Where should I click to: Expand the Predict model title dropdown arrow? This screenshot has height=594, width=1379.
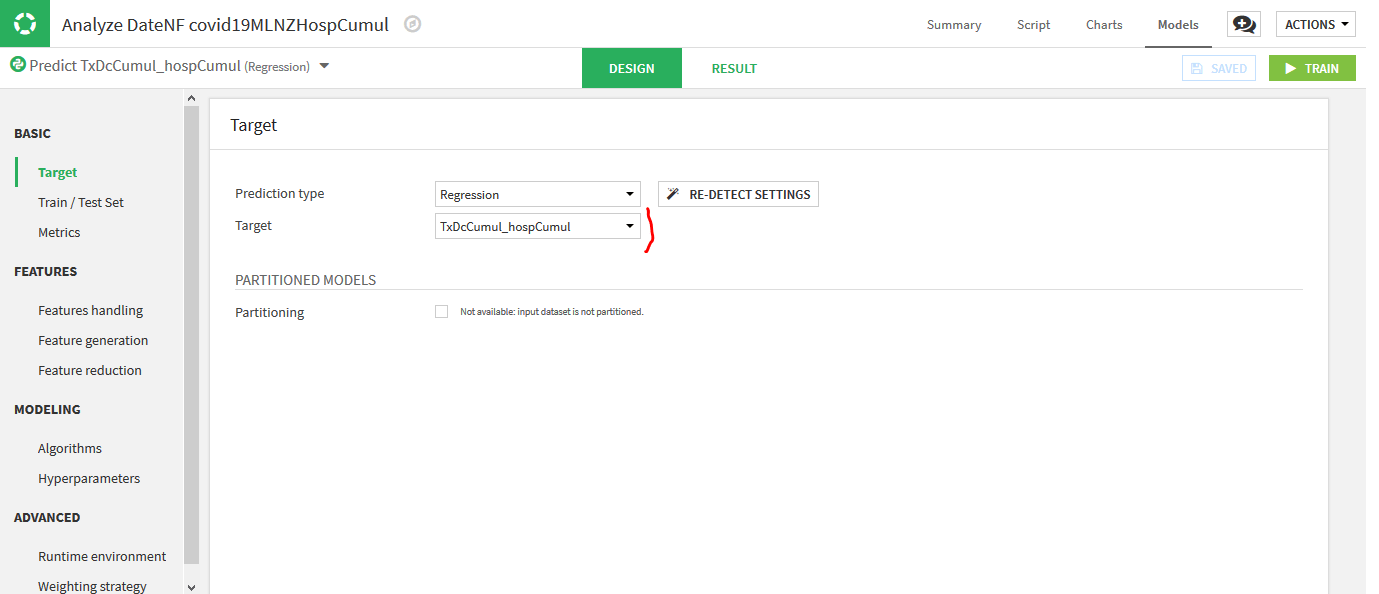[324, 66]
